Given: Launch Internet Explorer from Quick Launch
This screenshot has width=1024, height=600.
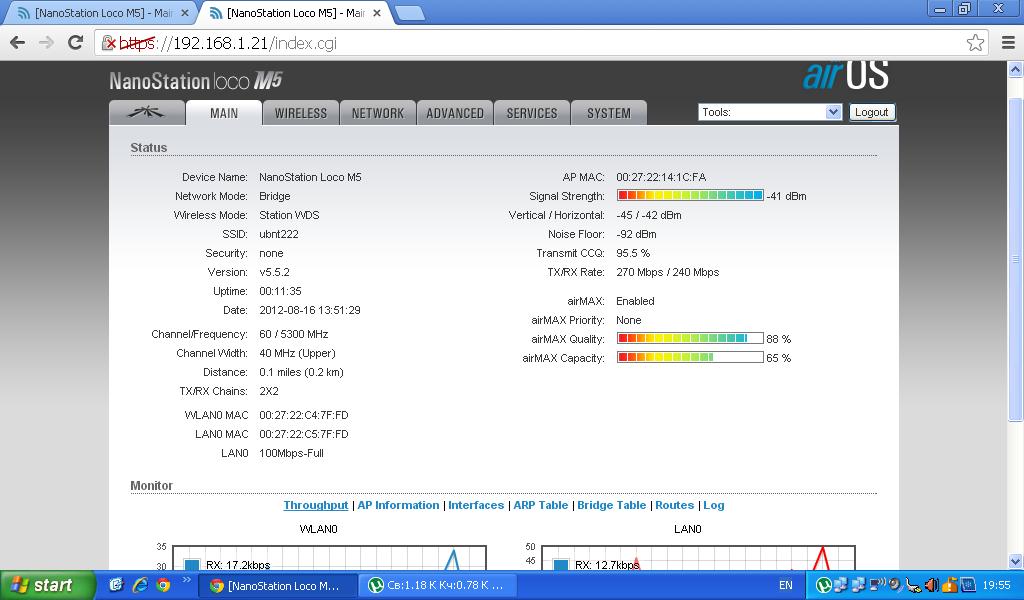Looking at the screenshot, I should (x=140, y=585).
